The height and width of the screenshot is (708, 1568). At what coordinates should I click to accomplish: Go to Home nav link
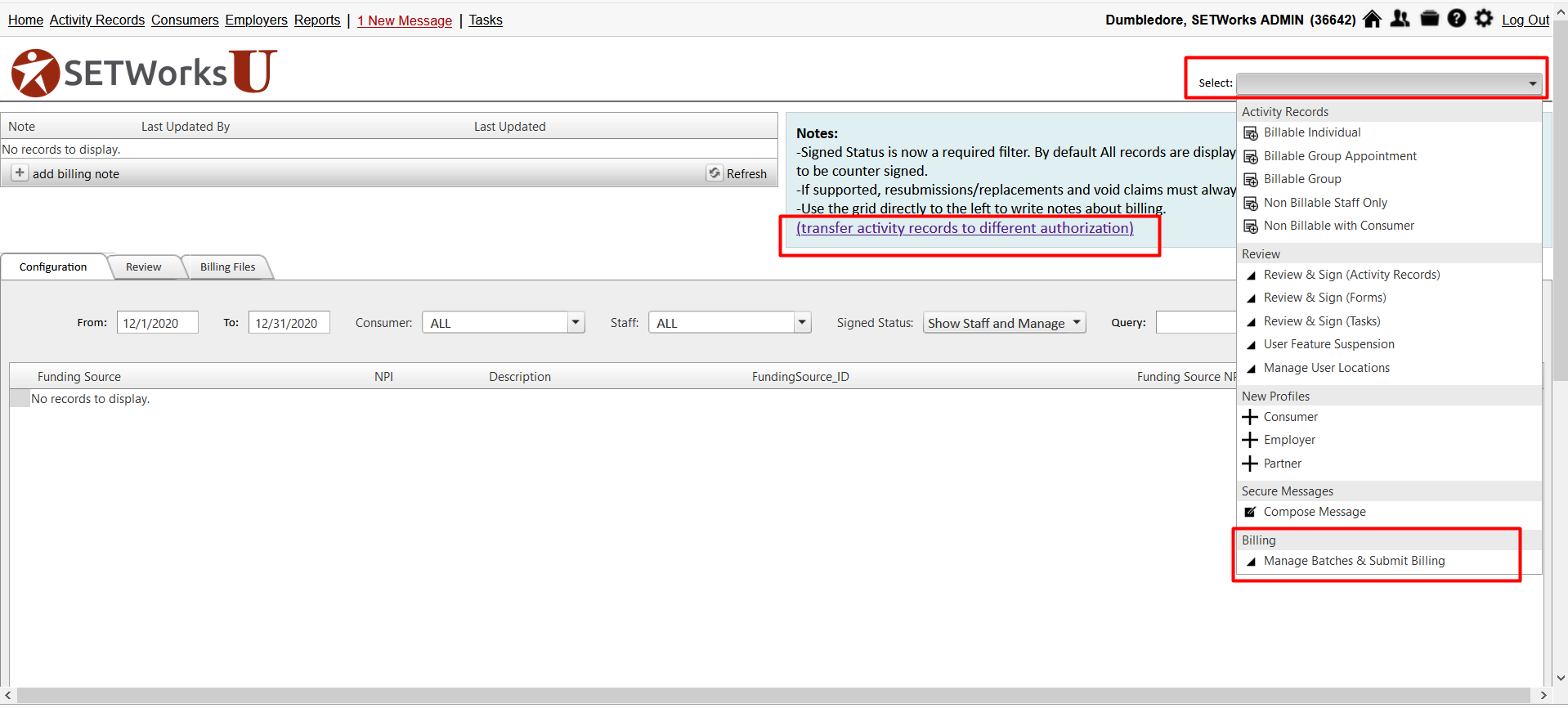pos(25,20)
